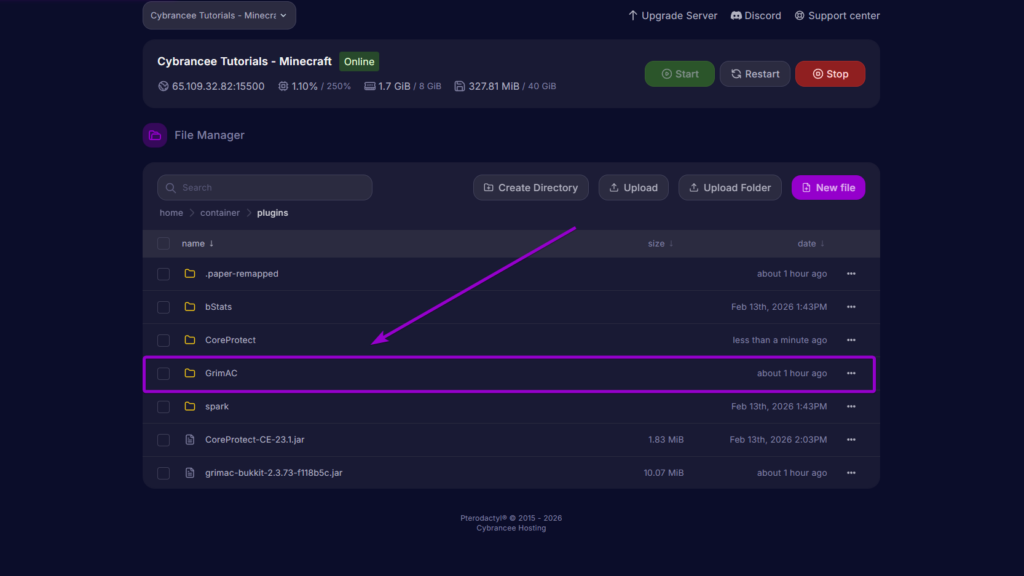
Task: Click the disk icon beside 327.81 MiB
Action: pos(458,86)
